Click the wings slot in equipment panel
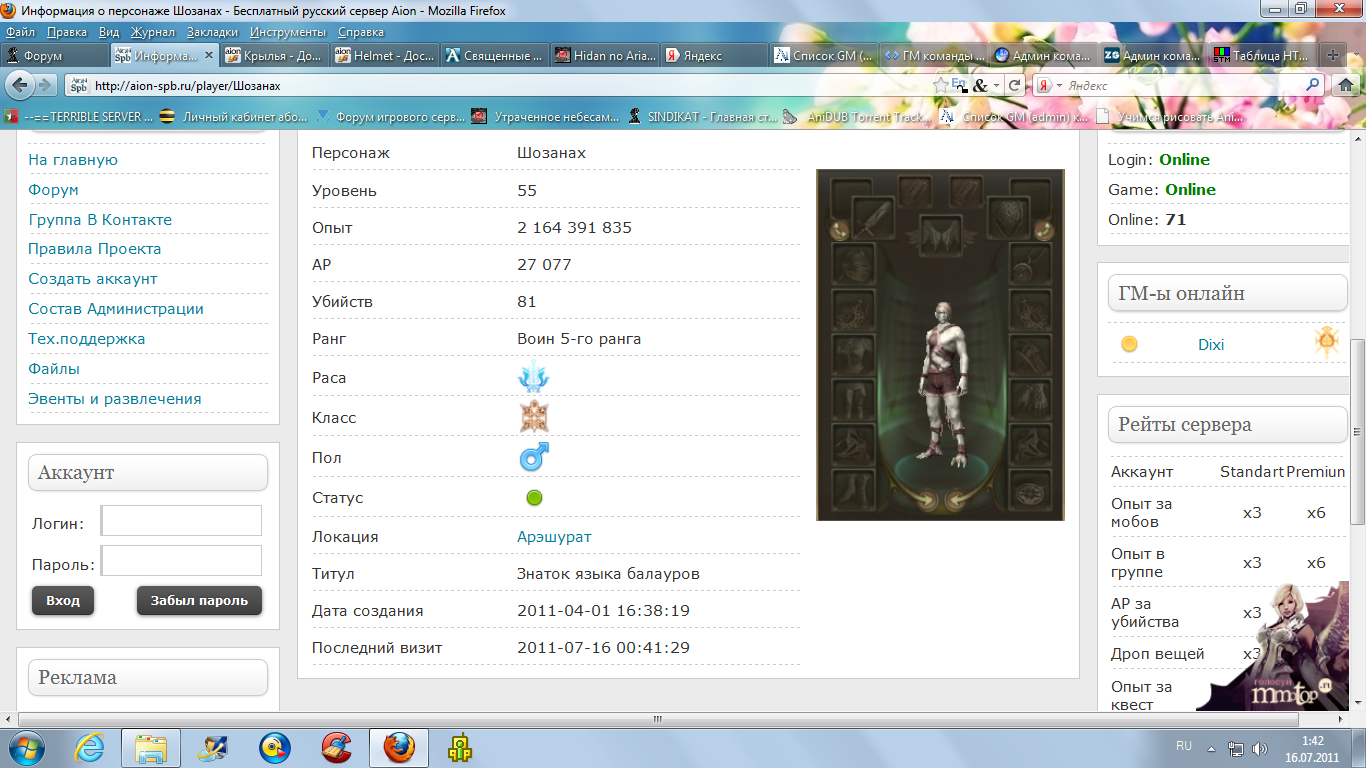This screenshot has height=768, width=1366. [x=940, y=236]
